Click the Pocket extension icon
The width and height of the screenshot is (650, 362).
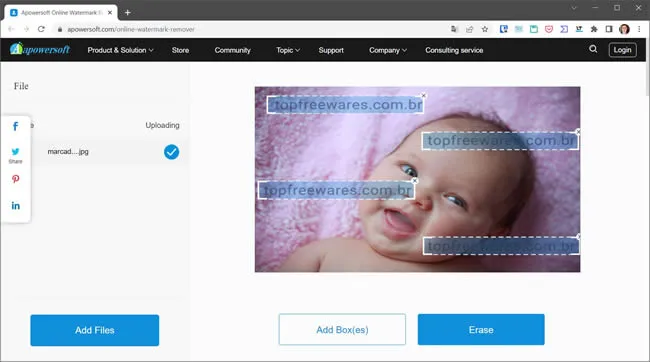tap(549, 29)
